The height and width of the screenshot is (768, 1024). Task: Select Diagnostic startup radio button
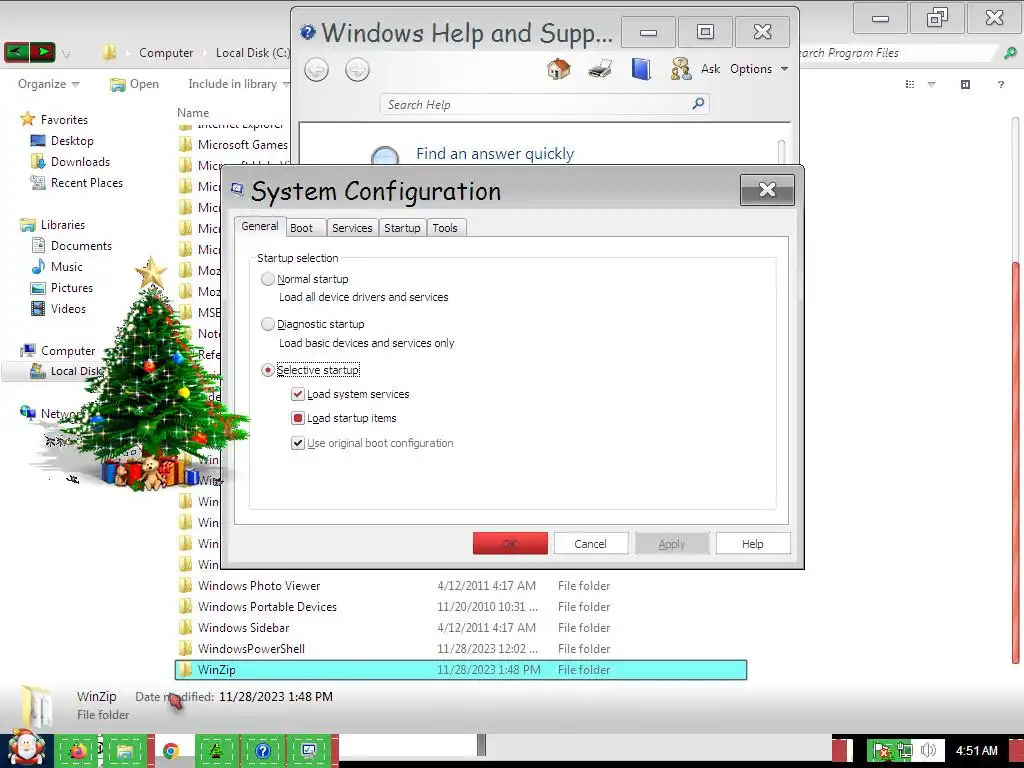tap(268, 324)
